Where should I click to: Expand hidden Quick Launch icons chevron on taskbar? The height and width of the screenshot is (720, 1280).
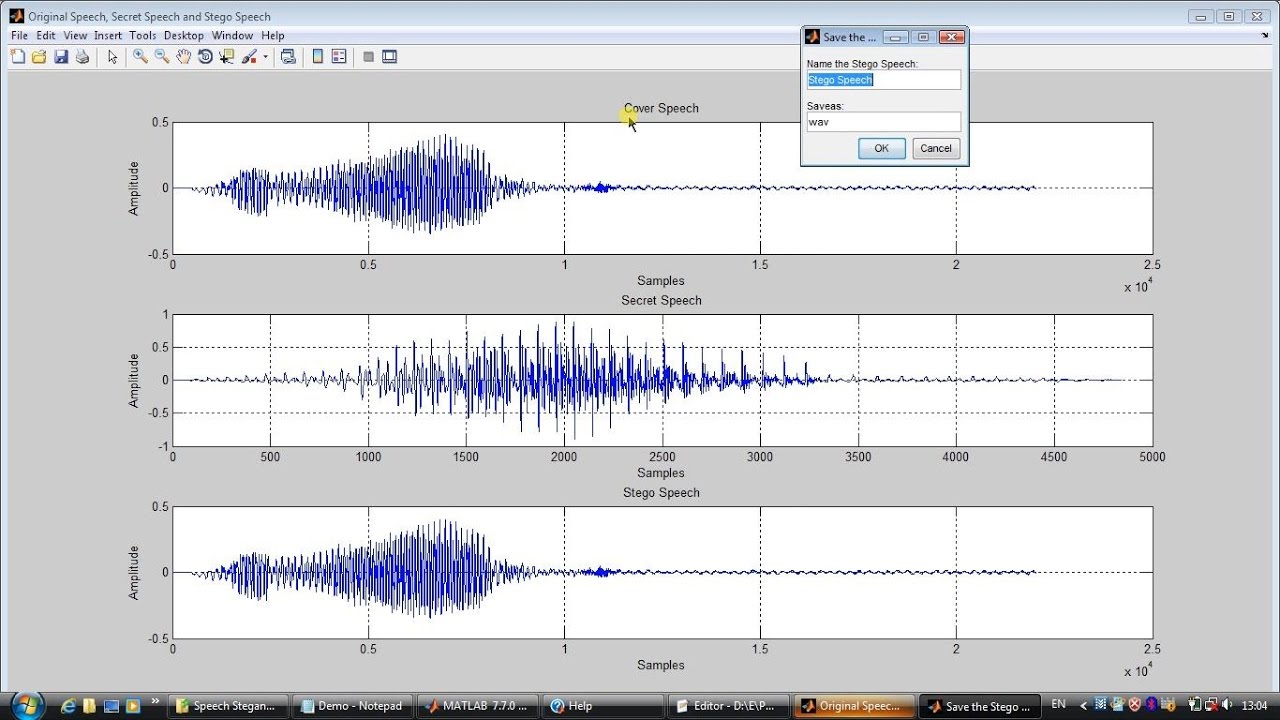[155, 702]
